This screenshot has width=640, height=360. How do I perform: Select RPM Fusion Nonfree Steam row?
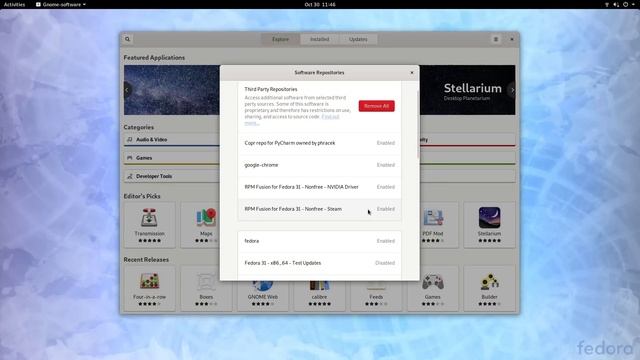point(320,209)
